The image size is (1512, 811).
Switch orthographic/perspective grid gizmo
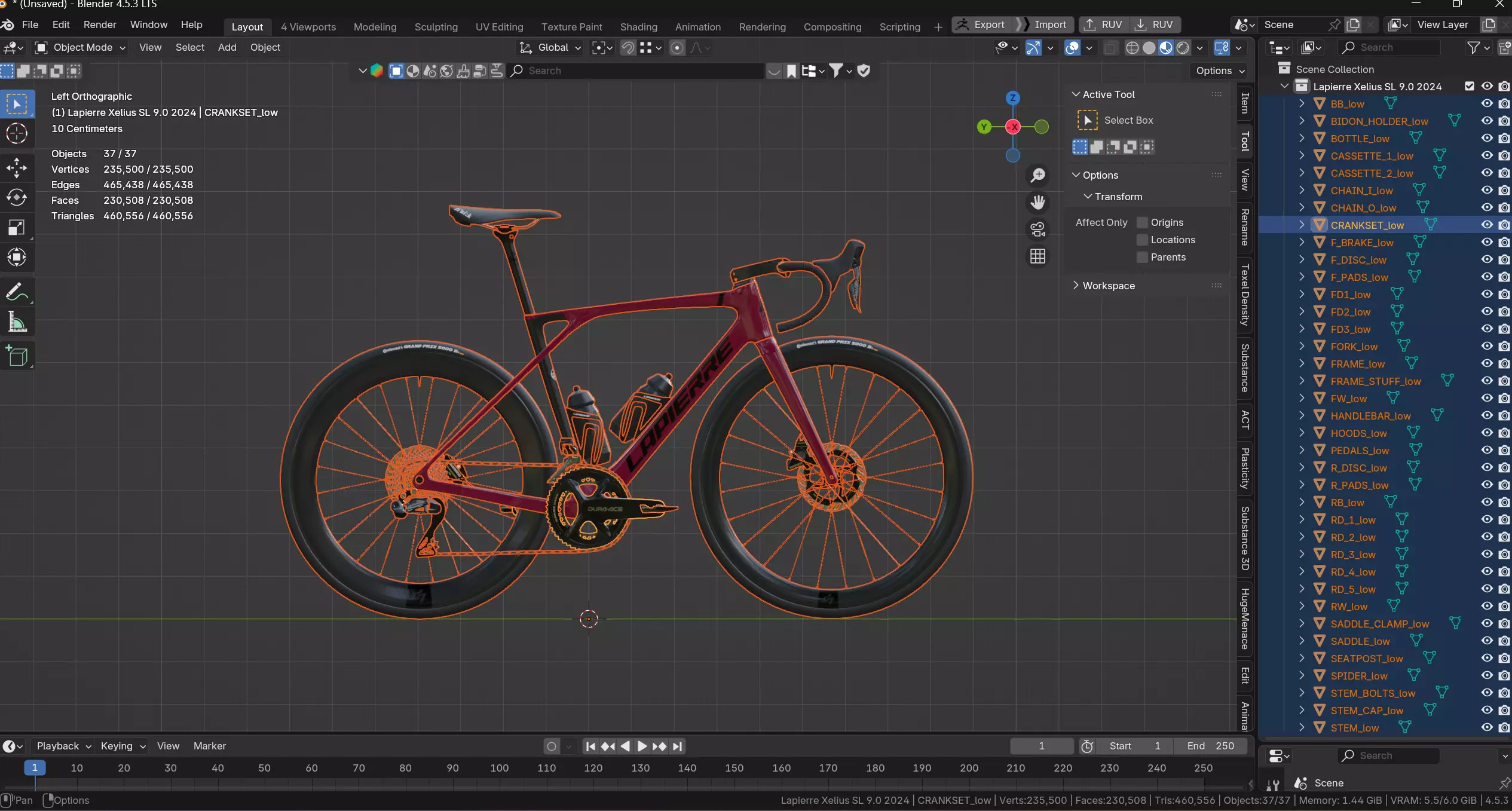click(1038, 256)
